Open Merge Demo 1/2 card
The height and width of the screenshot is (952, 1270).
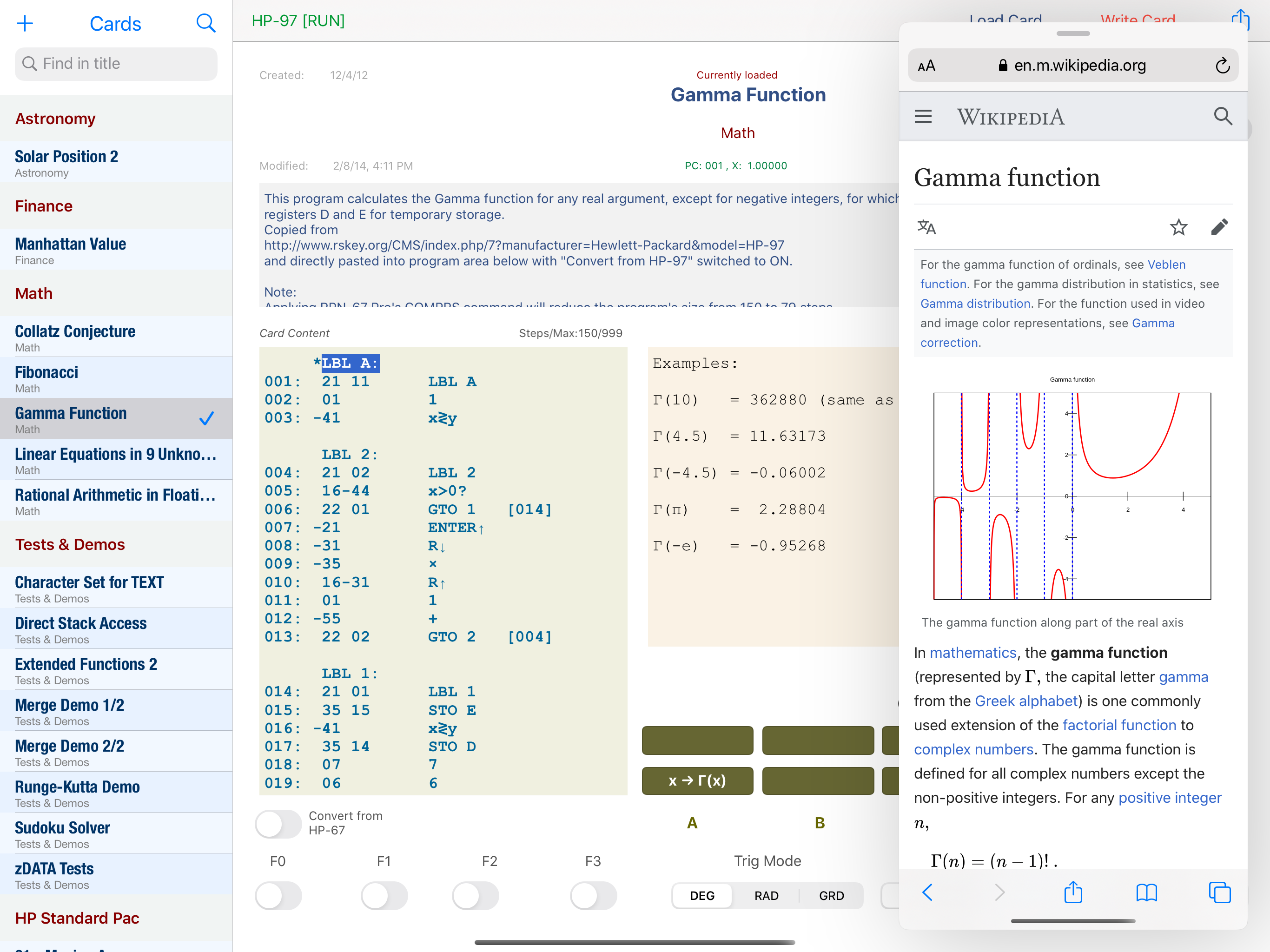point(116,710)
